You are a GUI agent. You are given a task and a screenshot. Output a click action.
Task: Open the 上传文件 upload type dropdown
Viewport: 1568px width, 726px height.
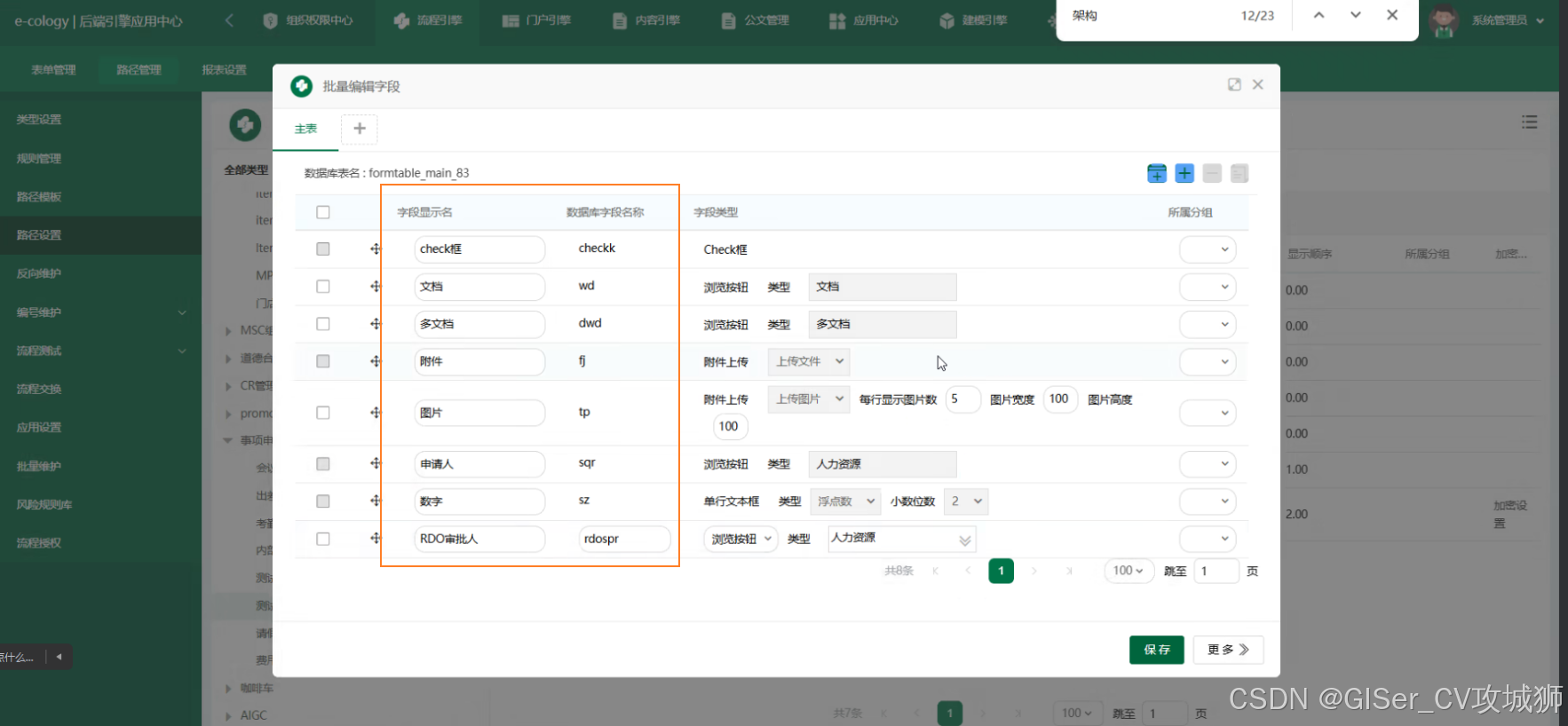click(x=809, y=361)
